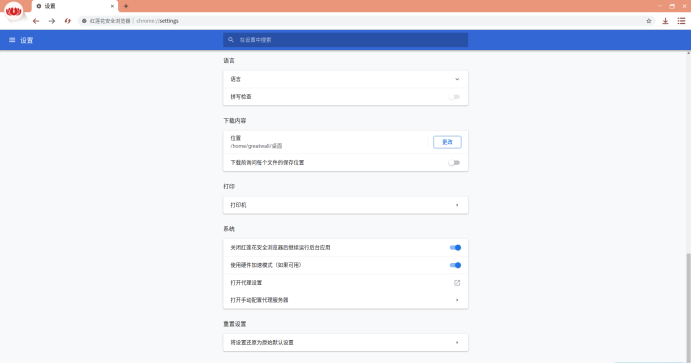This screenshot has width=691, height=364.
Task: Click the search magnifier icon in settings
Action: point(230,40)
